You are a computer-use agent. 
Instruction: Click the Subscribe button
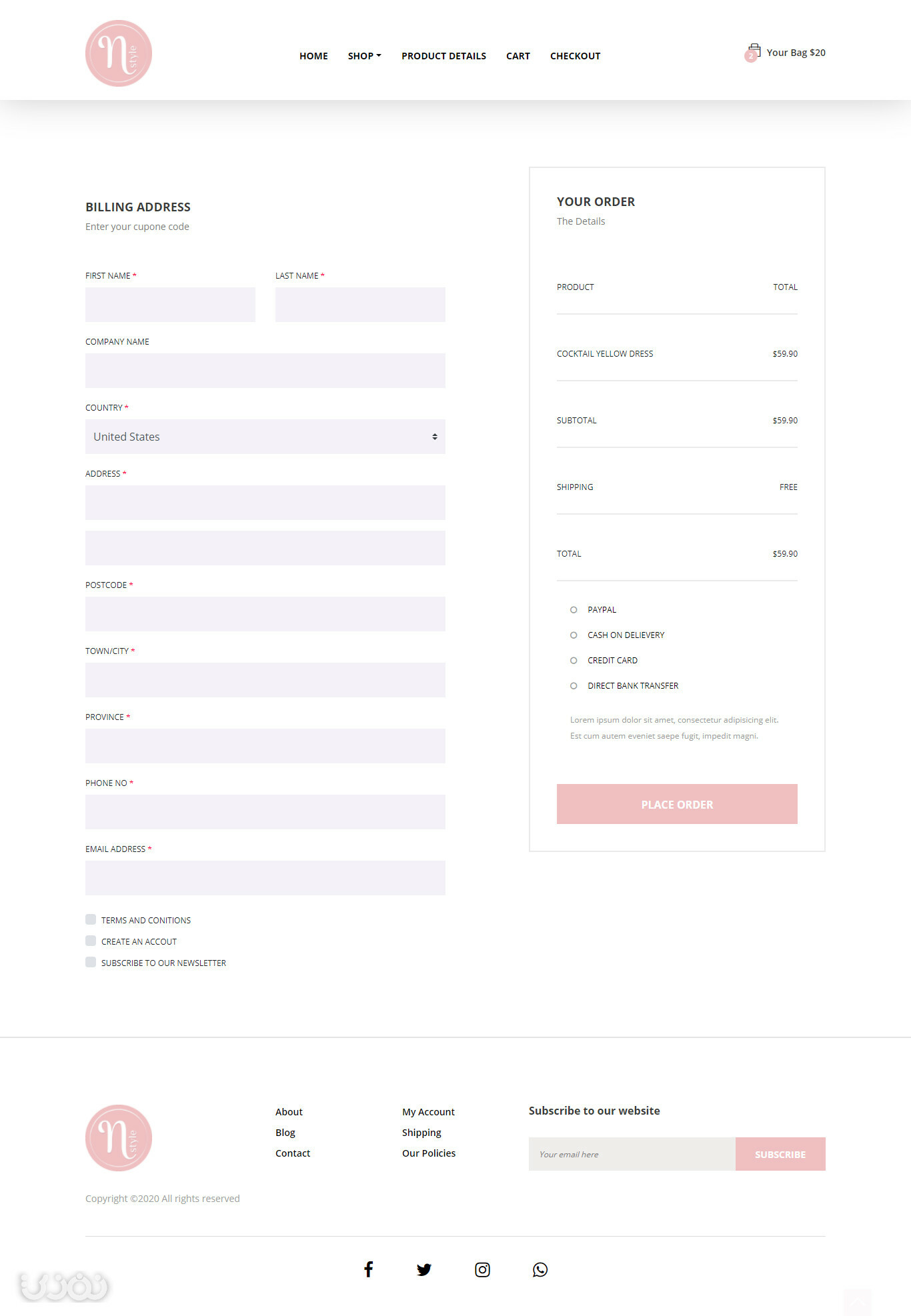pos(780,1154)
